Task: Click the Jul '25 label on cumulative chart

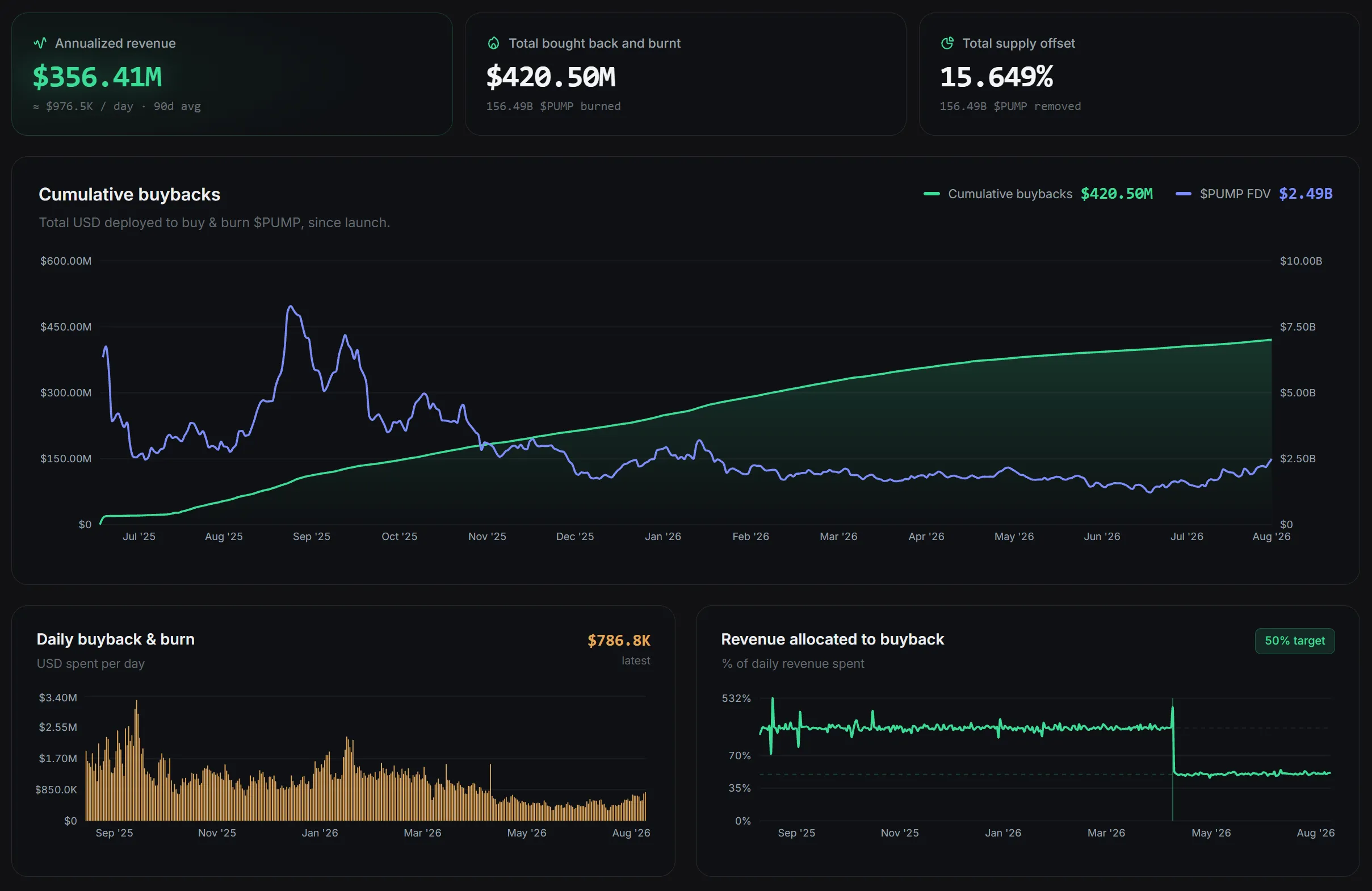Action: [x=139, y=536]
